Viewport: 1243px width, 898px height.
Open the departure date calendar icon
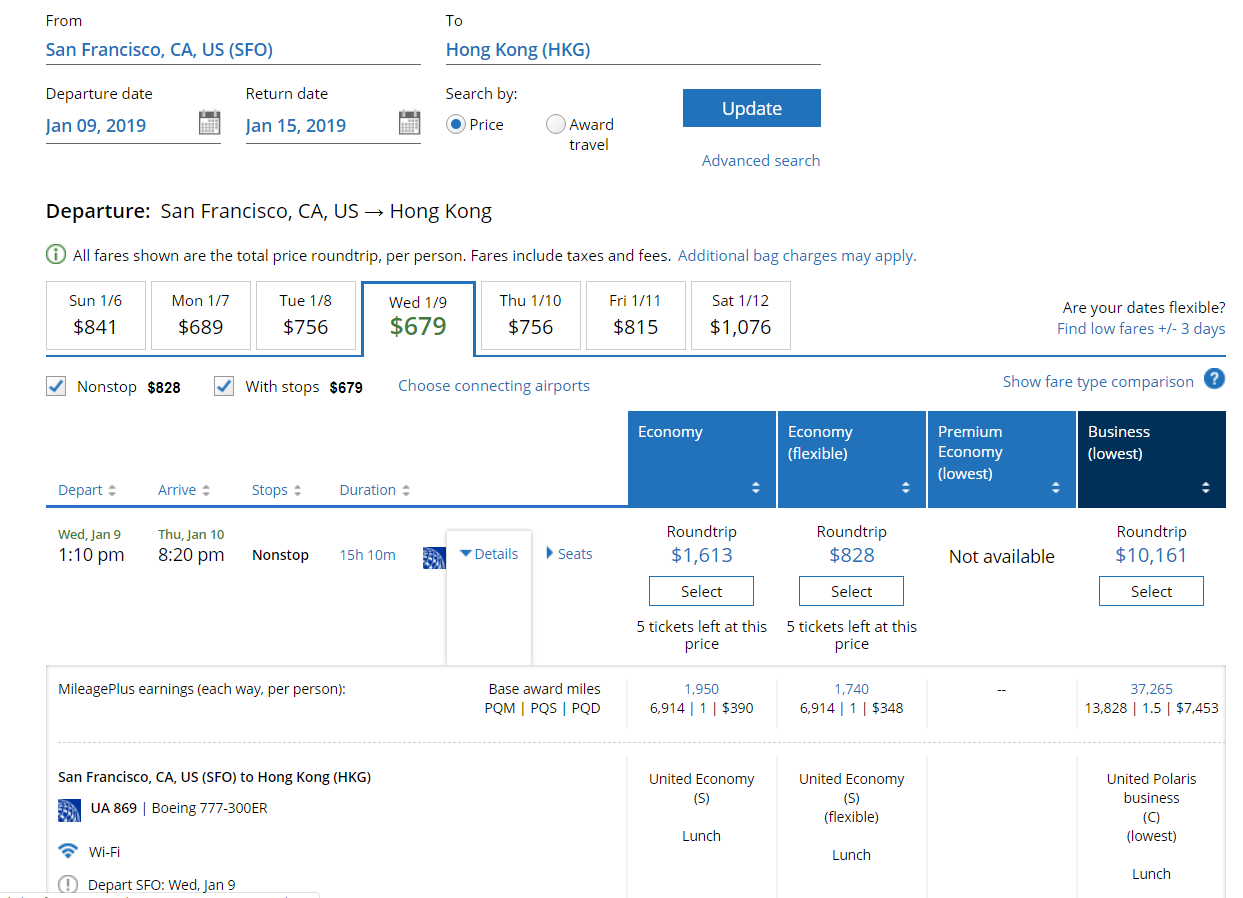[x=209, y=124]
